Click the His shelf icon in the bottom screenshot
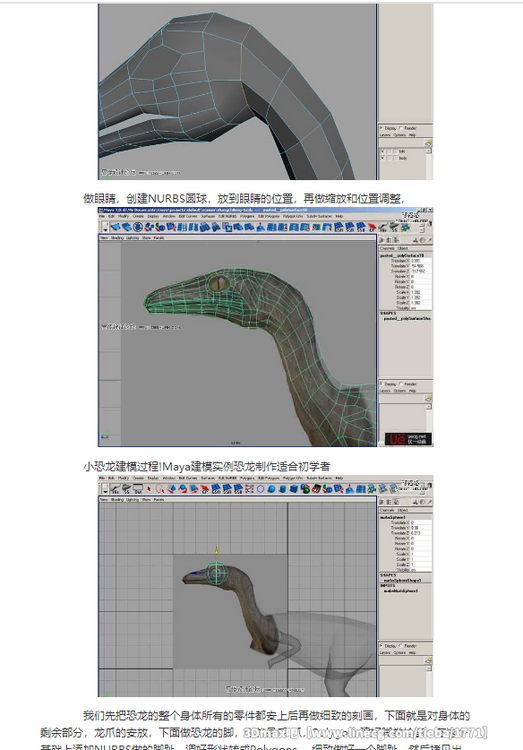This screenshot has width=523, height=750. pyautogui.click(x=115, y=489)
